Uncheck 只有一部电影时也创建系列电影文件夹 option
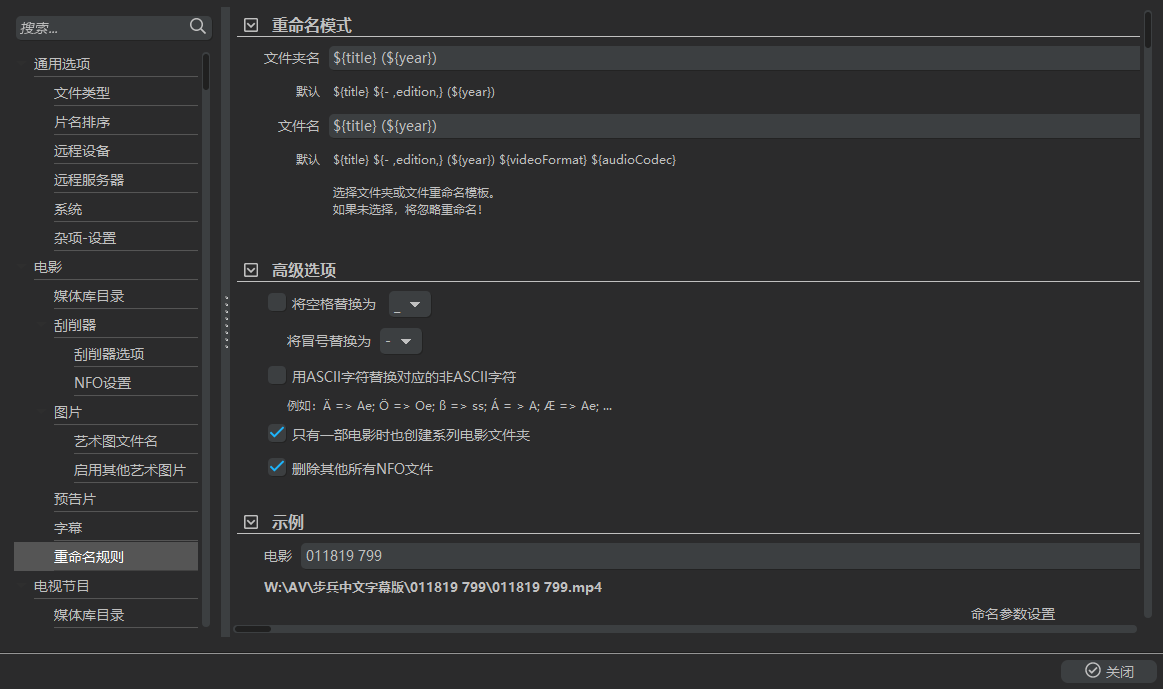The height and width of the screenshot is (689, 1163). tap(277, 434)
